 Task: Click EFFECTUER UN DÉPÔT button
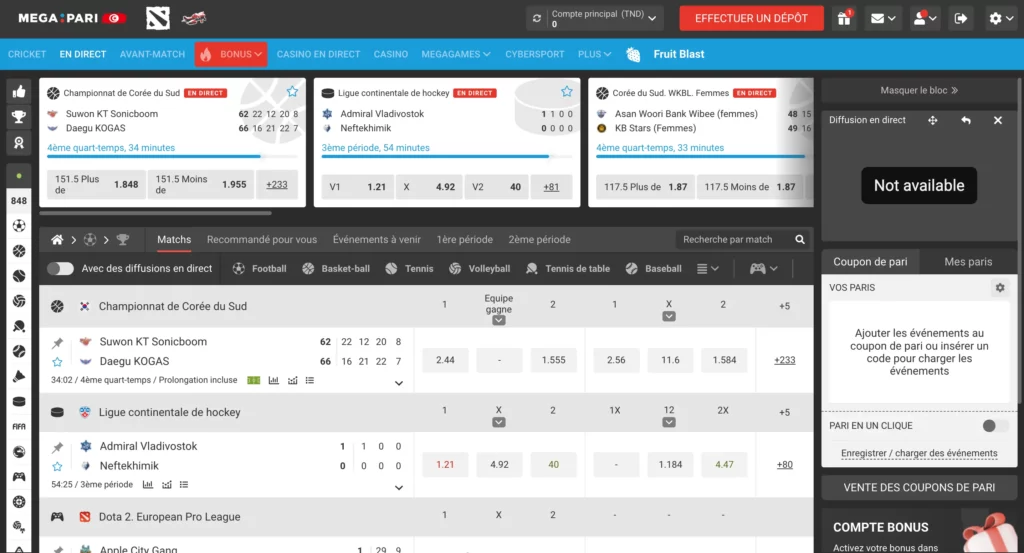tap(751, 18)
